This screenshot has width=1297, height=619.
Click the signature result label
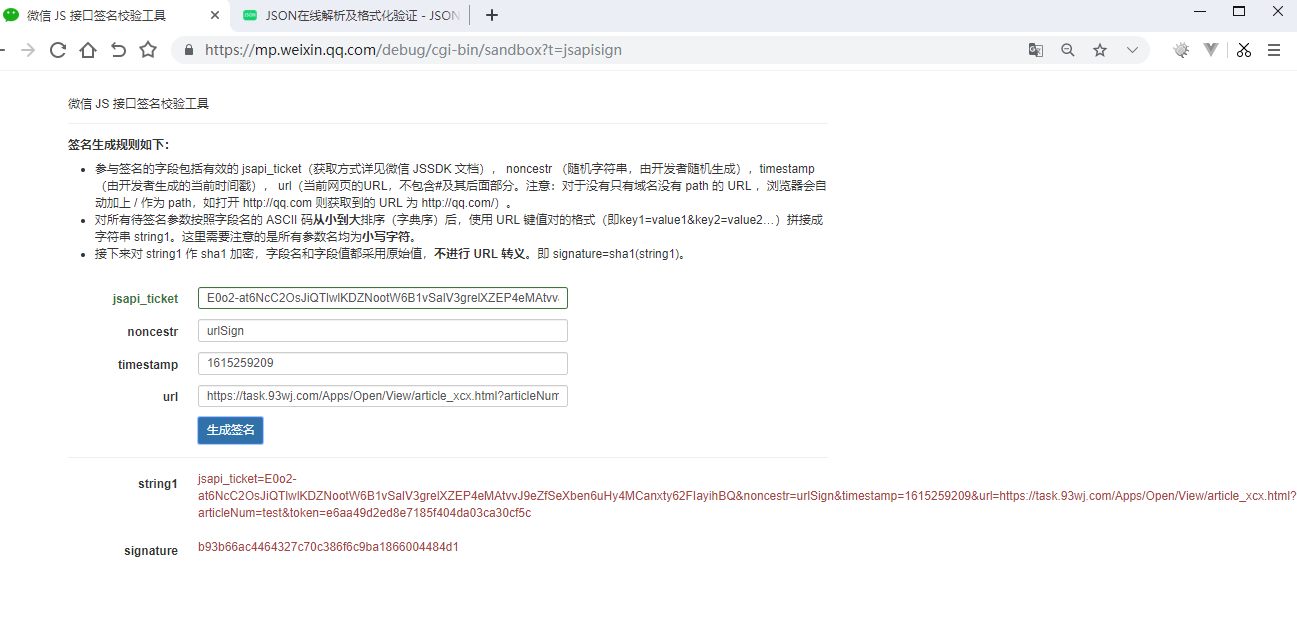[151, 551]
